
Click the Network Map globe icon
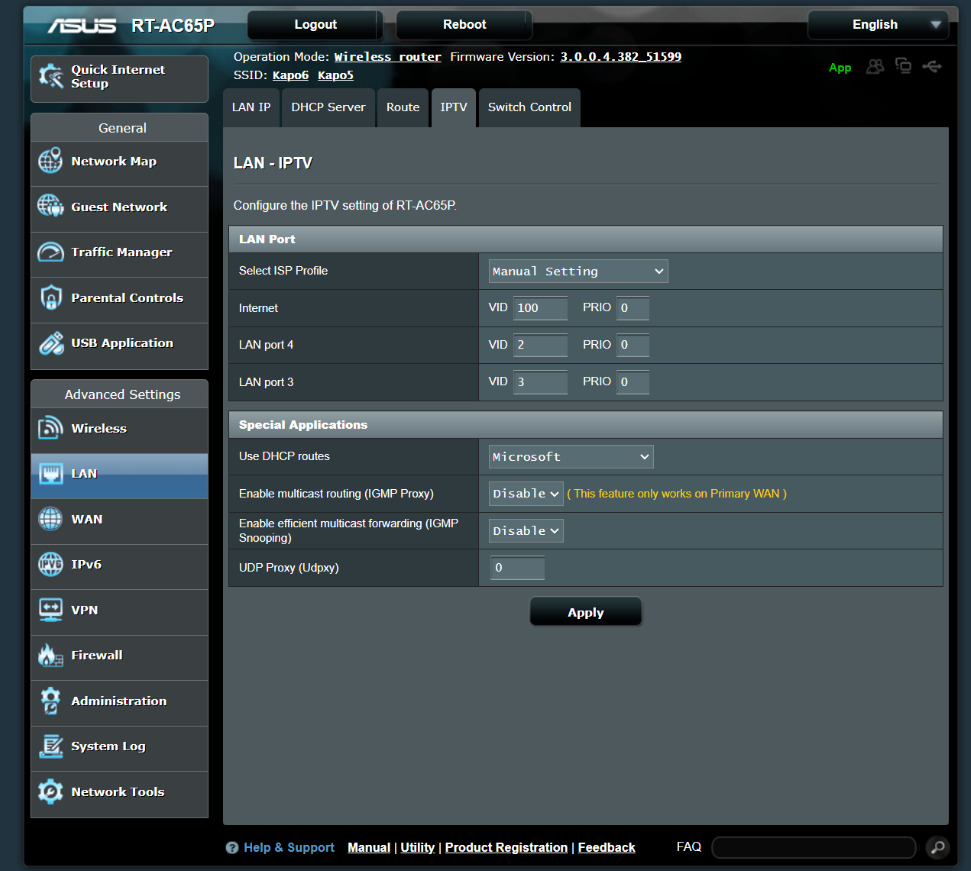tap(50, 162)
